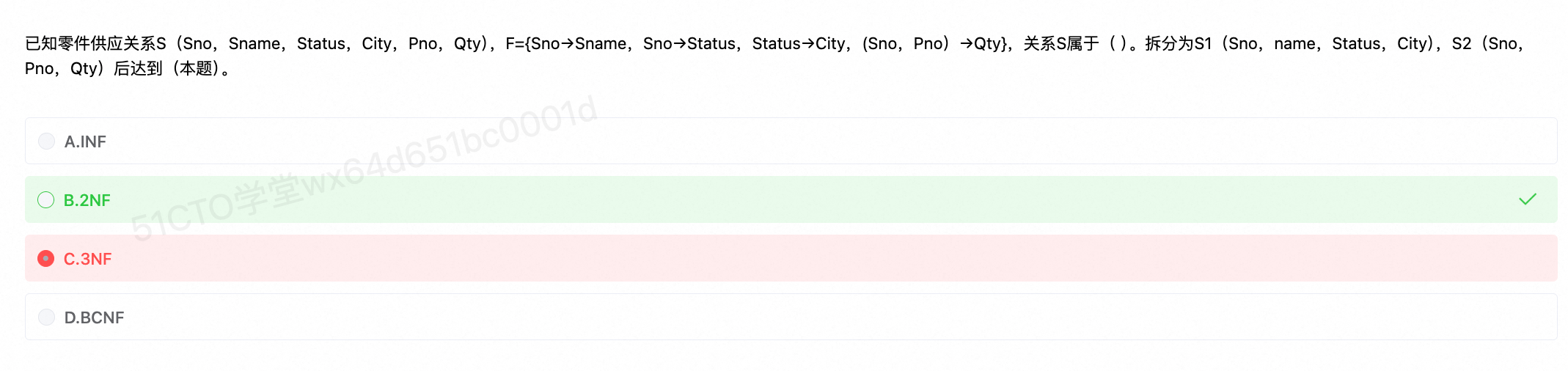This screenshot has width=1568, height=371.
Task: Click the 拆分为S1 text in the question
Action: (x=1179, y=43)
